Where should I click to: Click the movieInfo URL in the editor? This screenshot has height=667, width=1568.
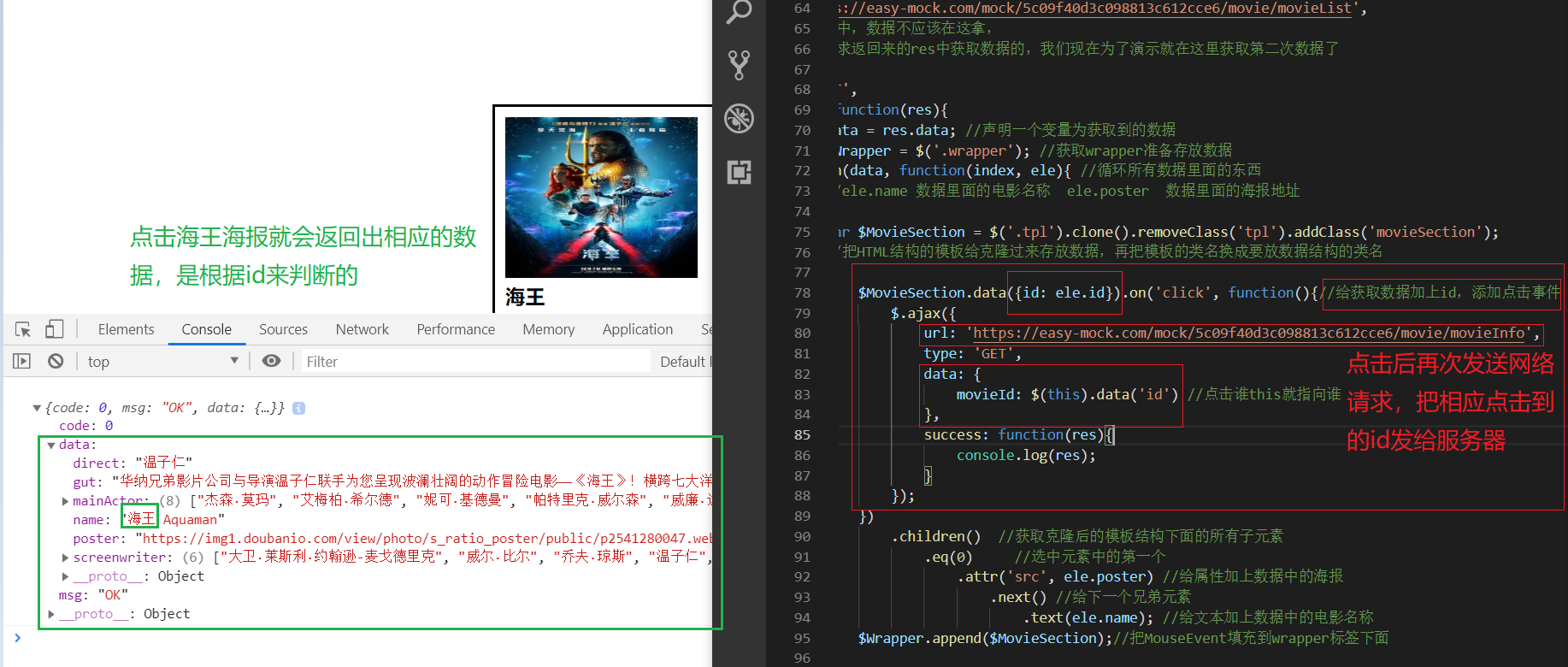(1248, 333)
